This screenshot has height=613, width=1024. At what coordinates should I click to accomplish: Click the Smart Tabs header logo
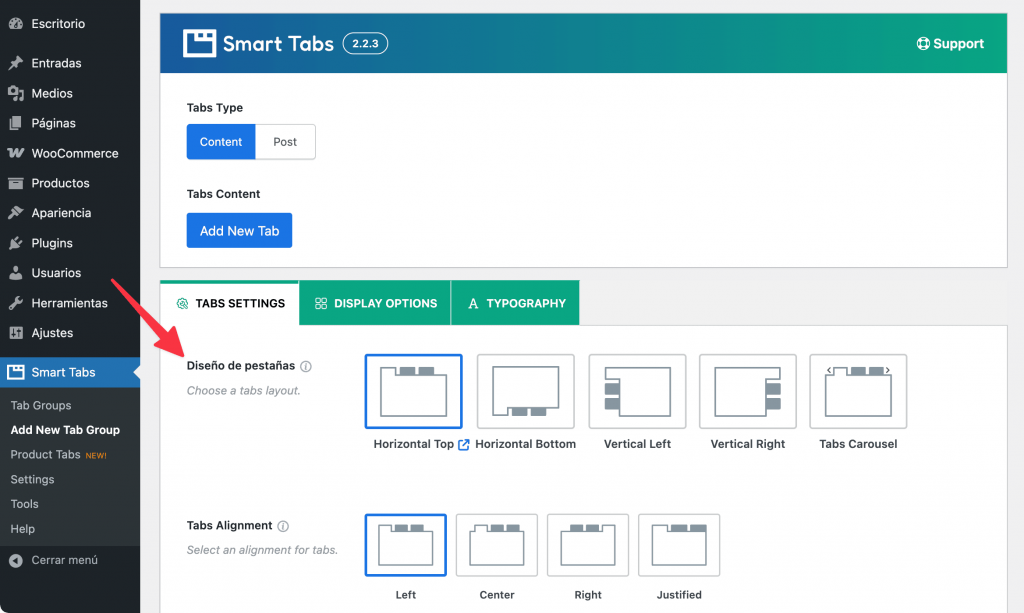pyautogui.click(x=199, y=43)
